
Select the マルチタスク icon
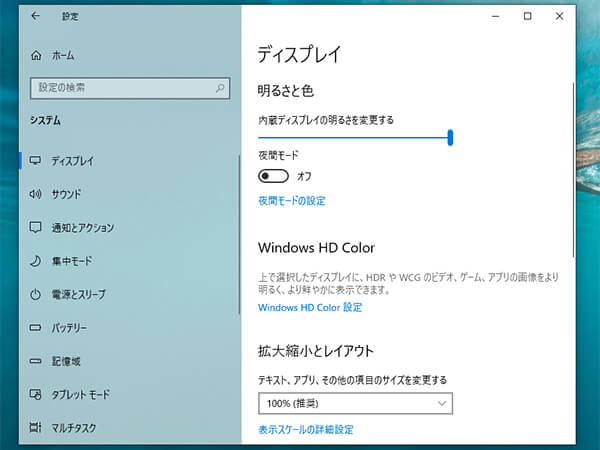click(x=35, y=427)
